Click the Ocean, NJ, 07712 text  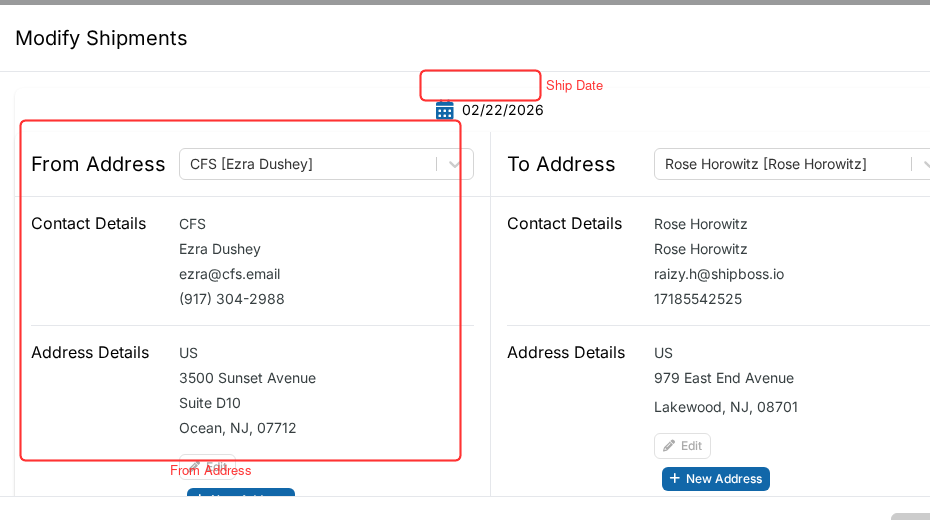click(x=238, y=428)
